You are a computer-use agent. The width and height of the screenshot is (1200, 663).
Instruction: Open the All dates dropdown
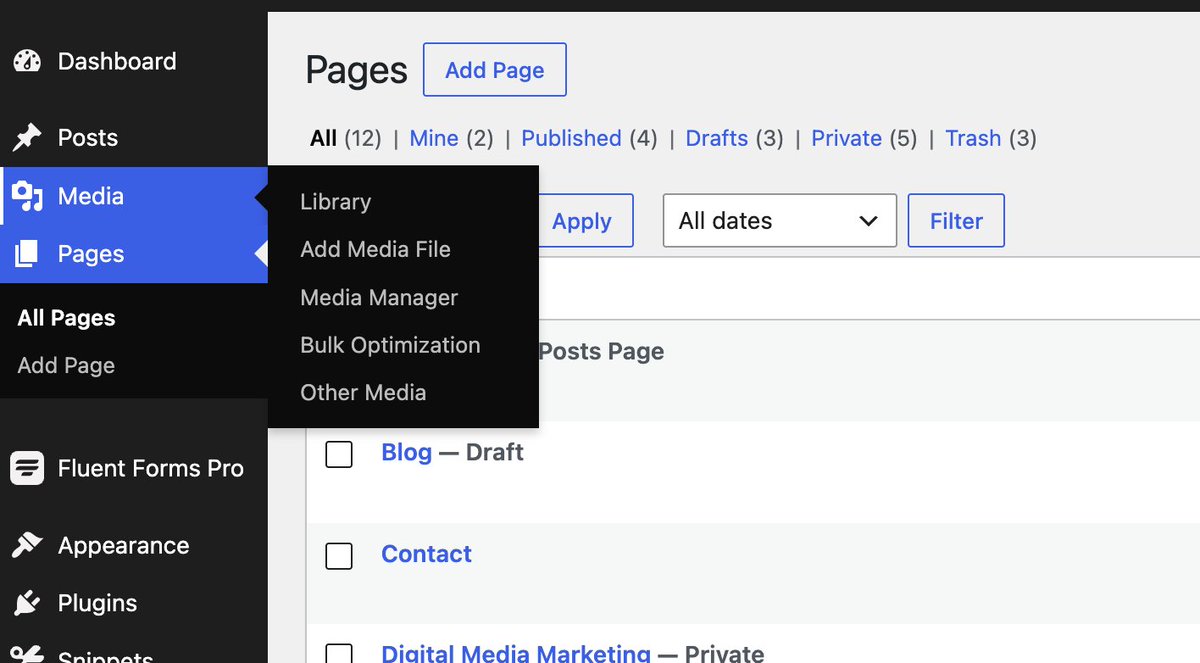pyautogui.click(x=780, y=221)
